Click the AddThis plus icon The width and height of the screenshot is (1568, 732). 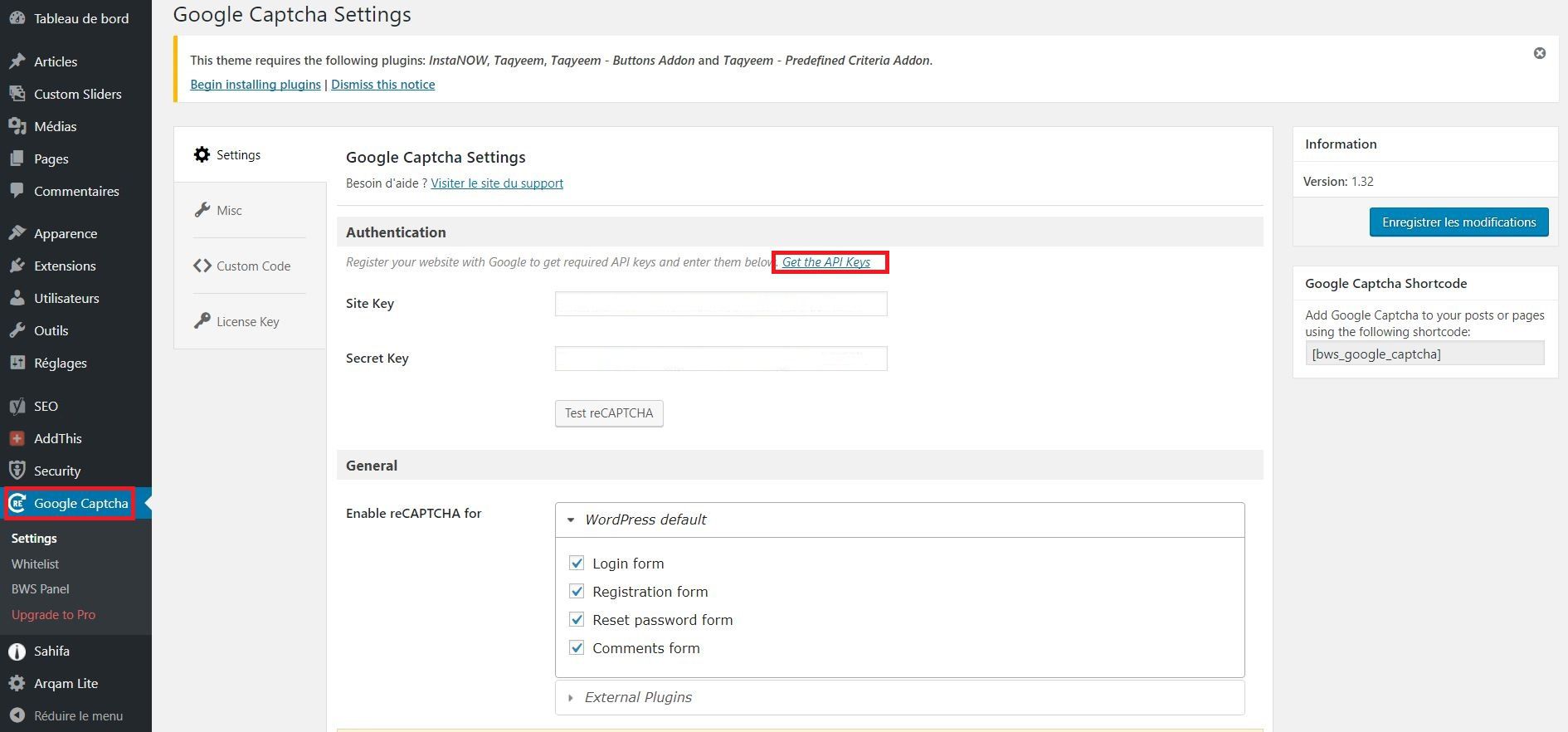click(x=17, y=438)
